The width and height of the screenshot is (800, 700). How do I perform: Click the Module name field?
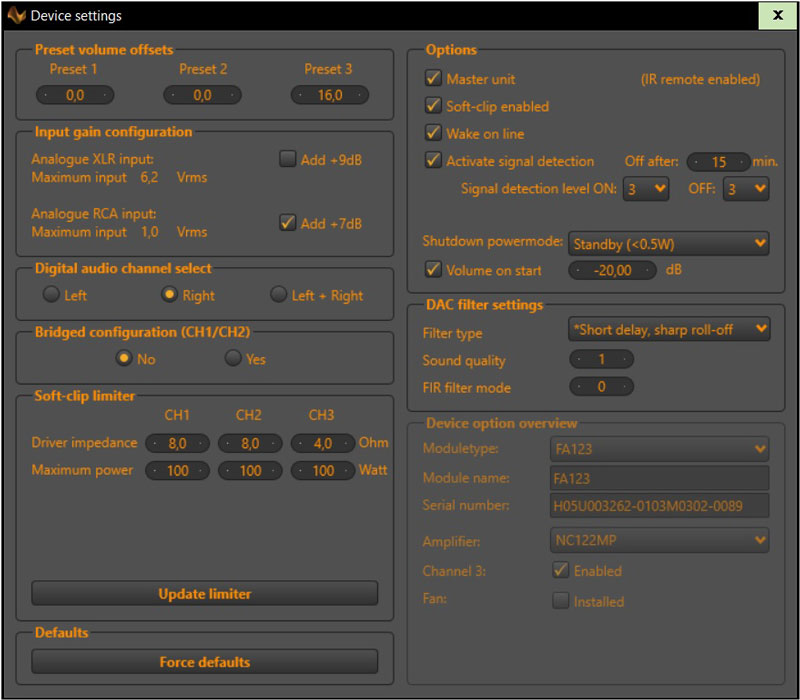pos(659,478)
